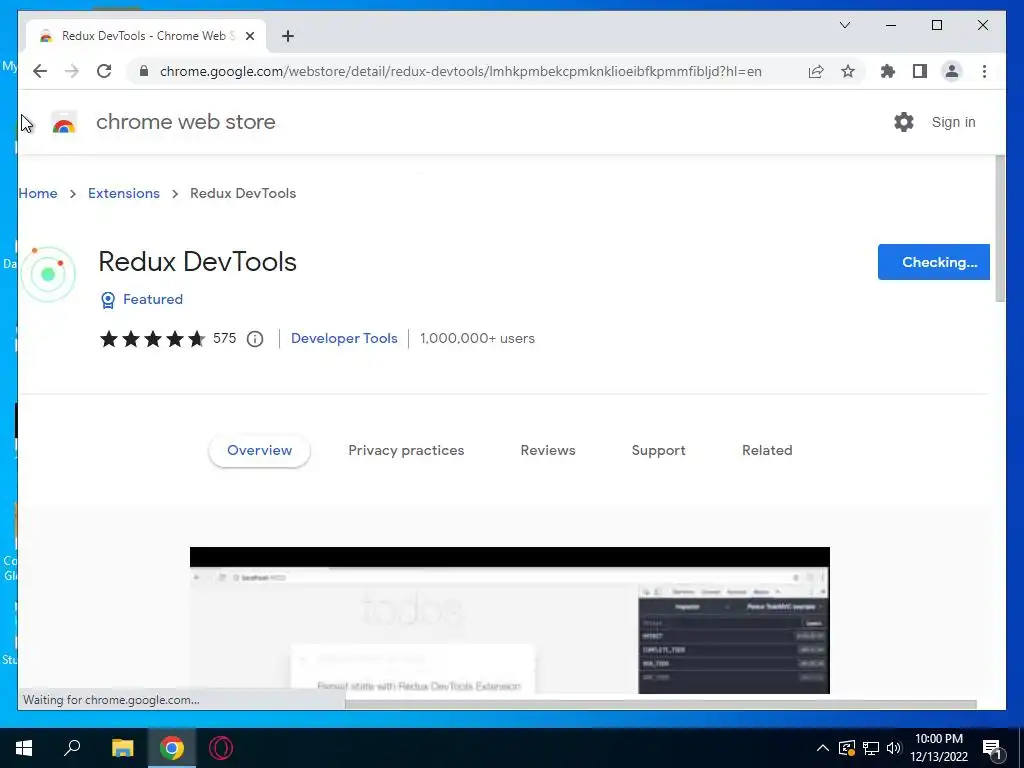The image size is (1024, 768).
Task: Open the Extensions puzzle icon
Action: coord(888,71)
